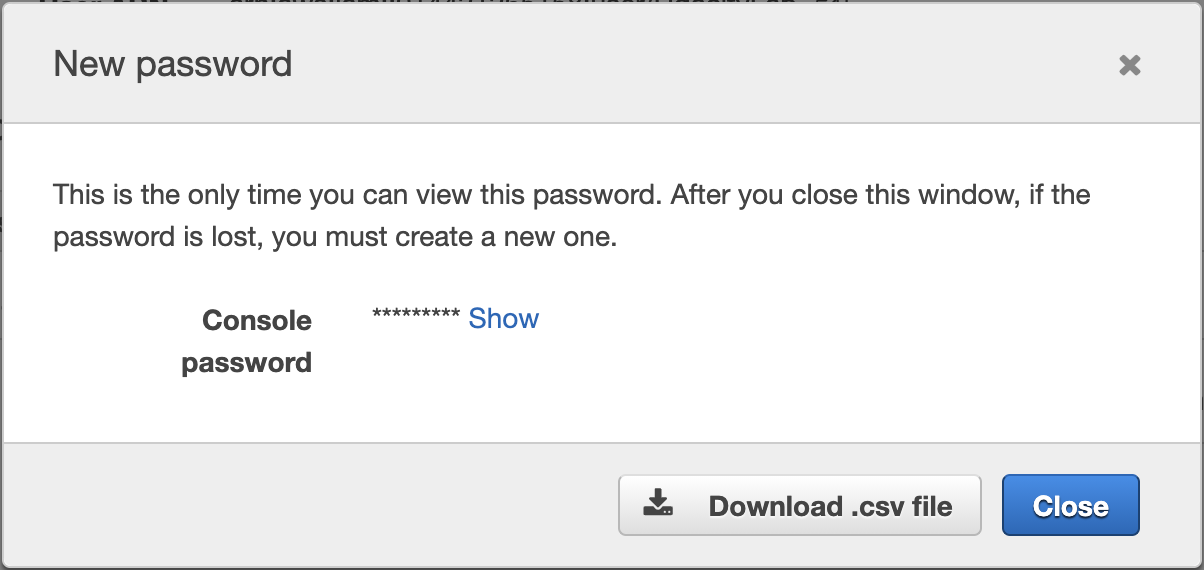Click blank white area right of the Show link
The width and height of the screenshot is (1204, 570).
click(x=850, y=320)
